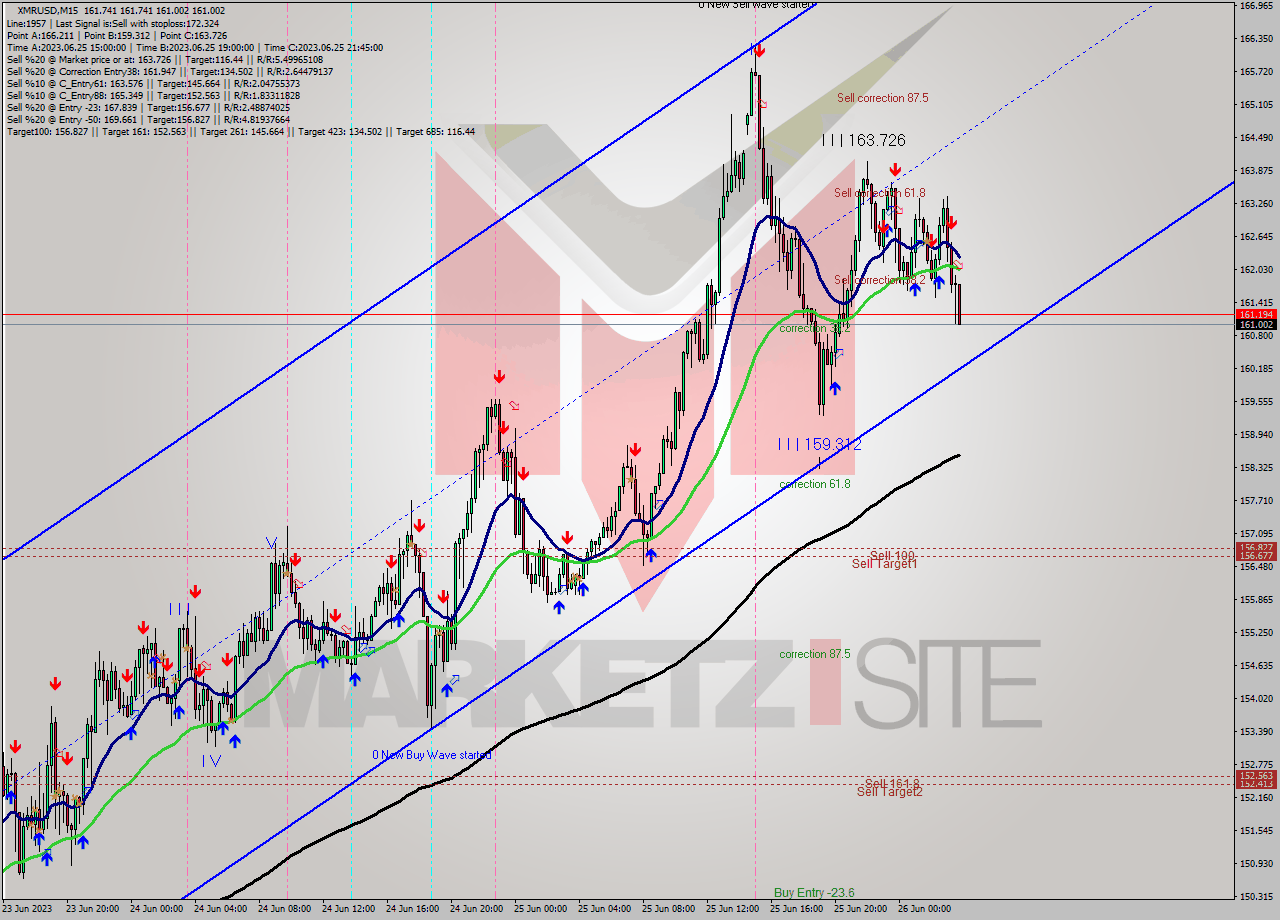Click 157.710 on the price axis

pos(1255,501)
